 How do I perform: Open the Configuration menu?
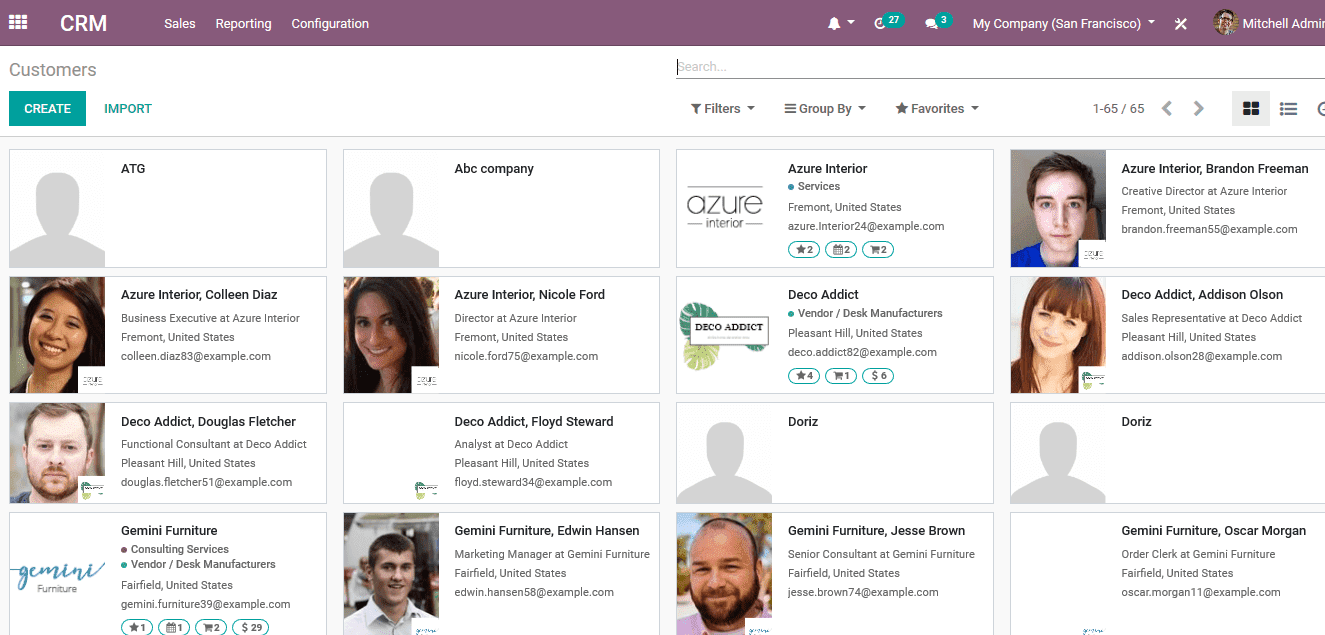(x=330, y=23)
